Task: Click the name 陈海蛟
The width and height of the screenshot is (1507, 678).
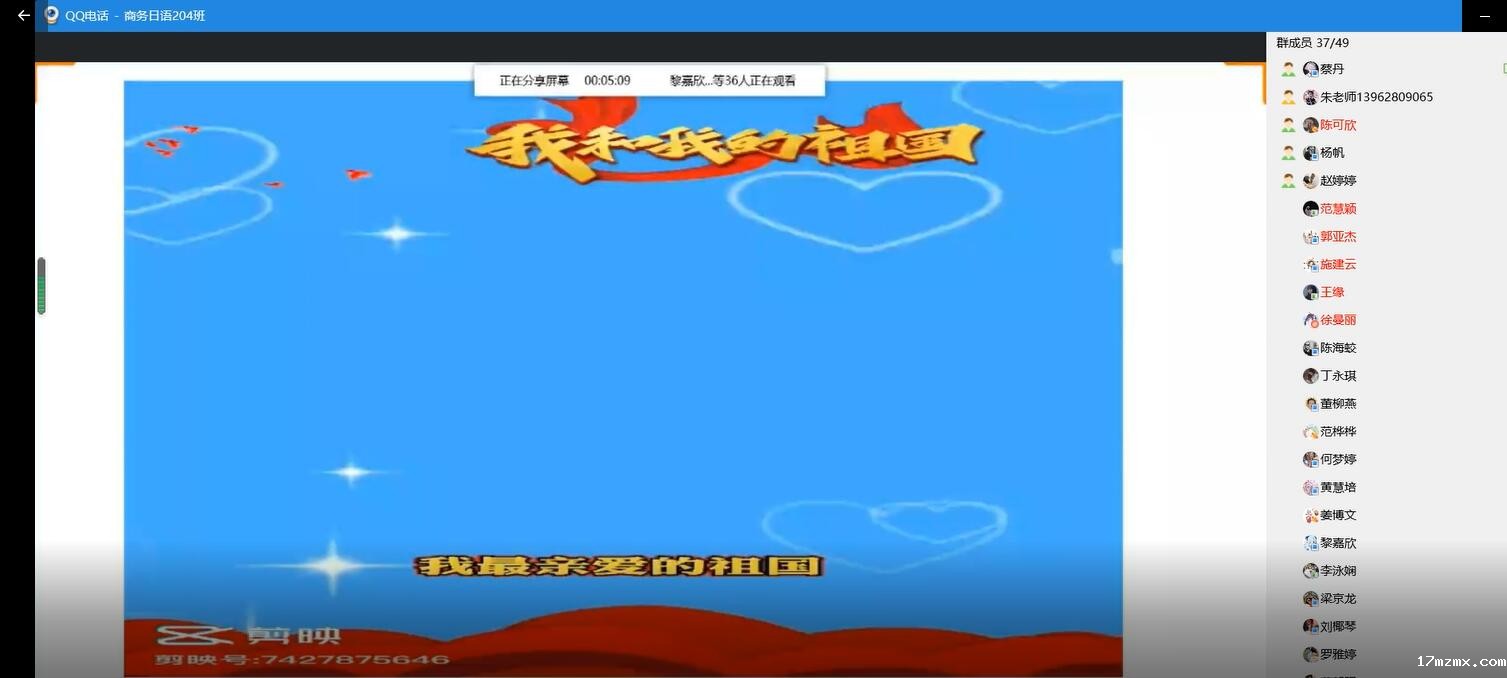Action: (x=1338, y=348)
